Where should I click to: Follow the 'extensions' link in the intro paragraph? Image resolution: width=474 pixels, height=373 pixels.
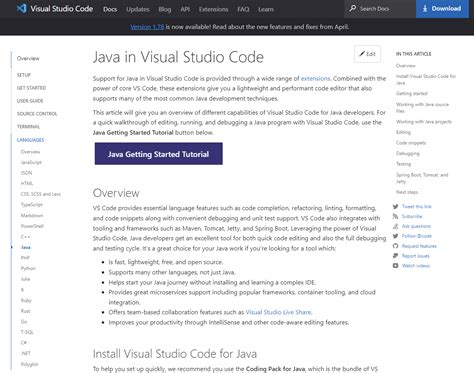[315, 78]
